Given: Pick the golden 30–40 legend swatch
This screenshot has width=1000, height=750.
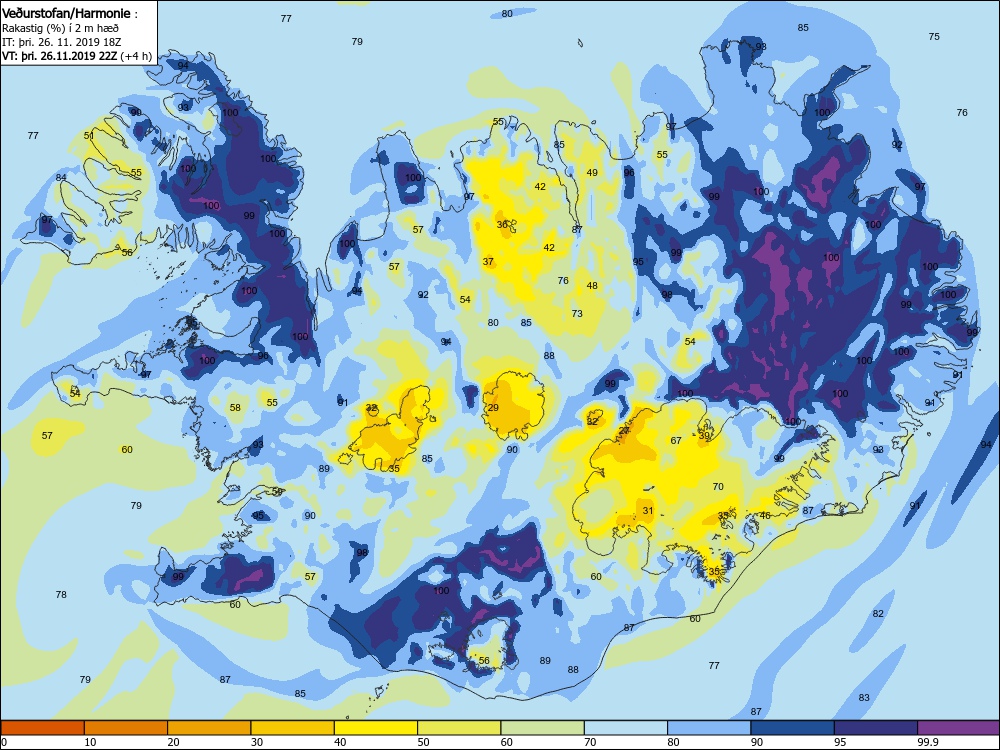Looking at the screenshot, I should point(293,728).
